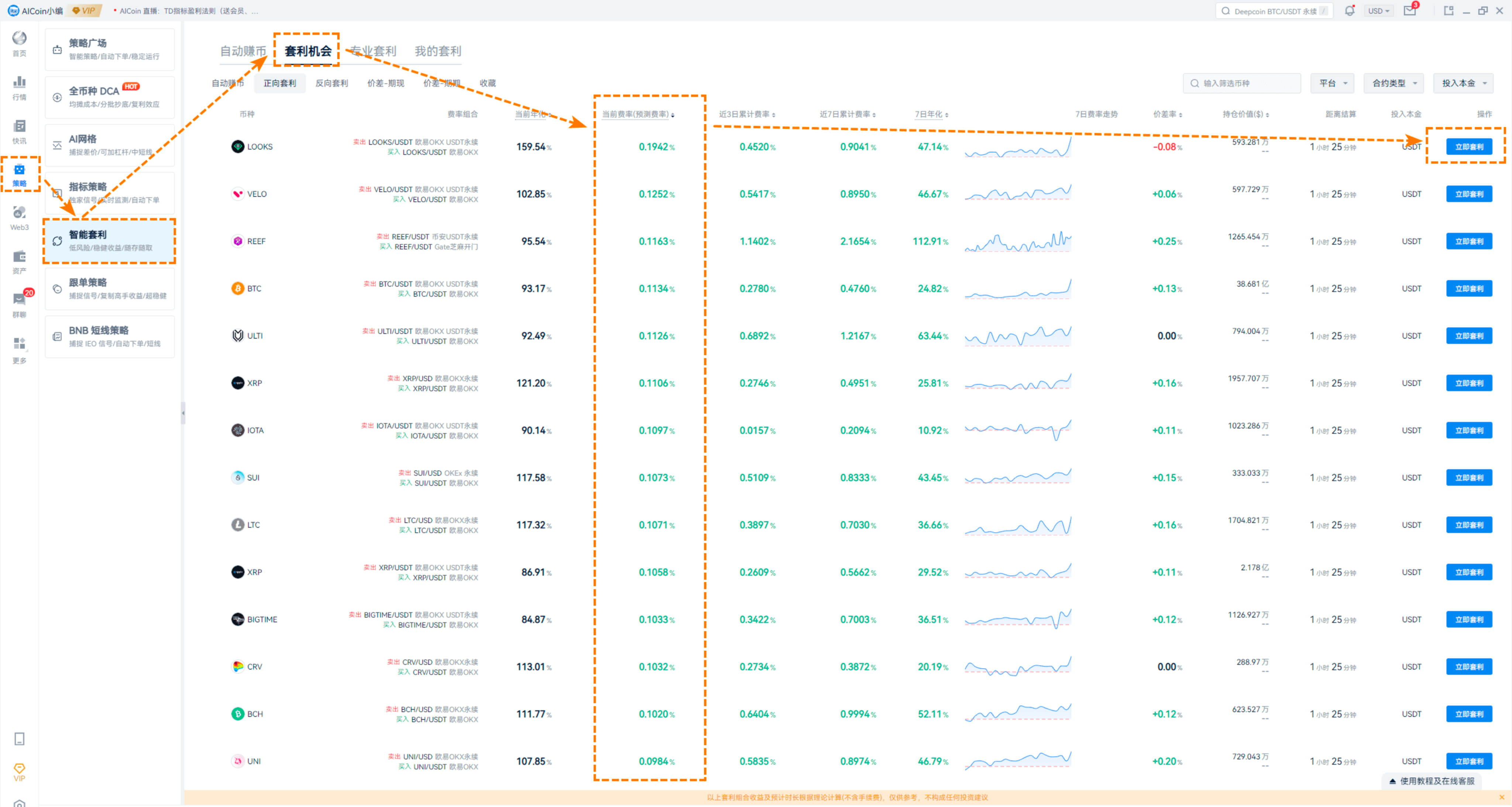The height and width of the screenshot is (807, 1512).
Task: Click the AICoin 直播 announcement ticker
Action: 185,11
